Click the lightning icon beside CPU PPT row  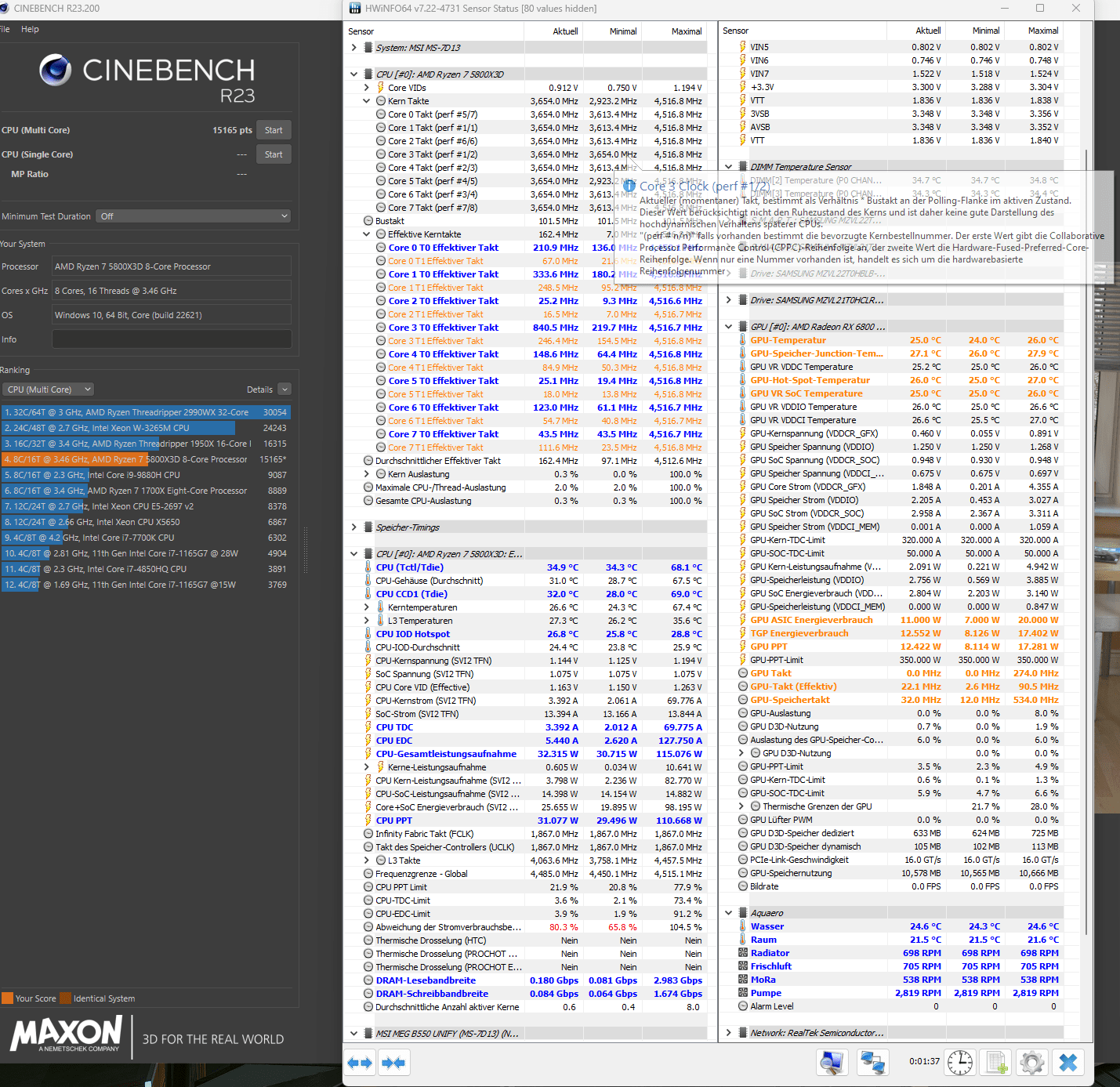click(x=368, y=821)
